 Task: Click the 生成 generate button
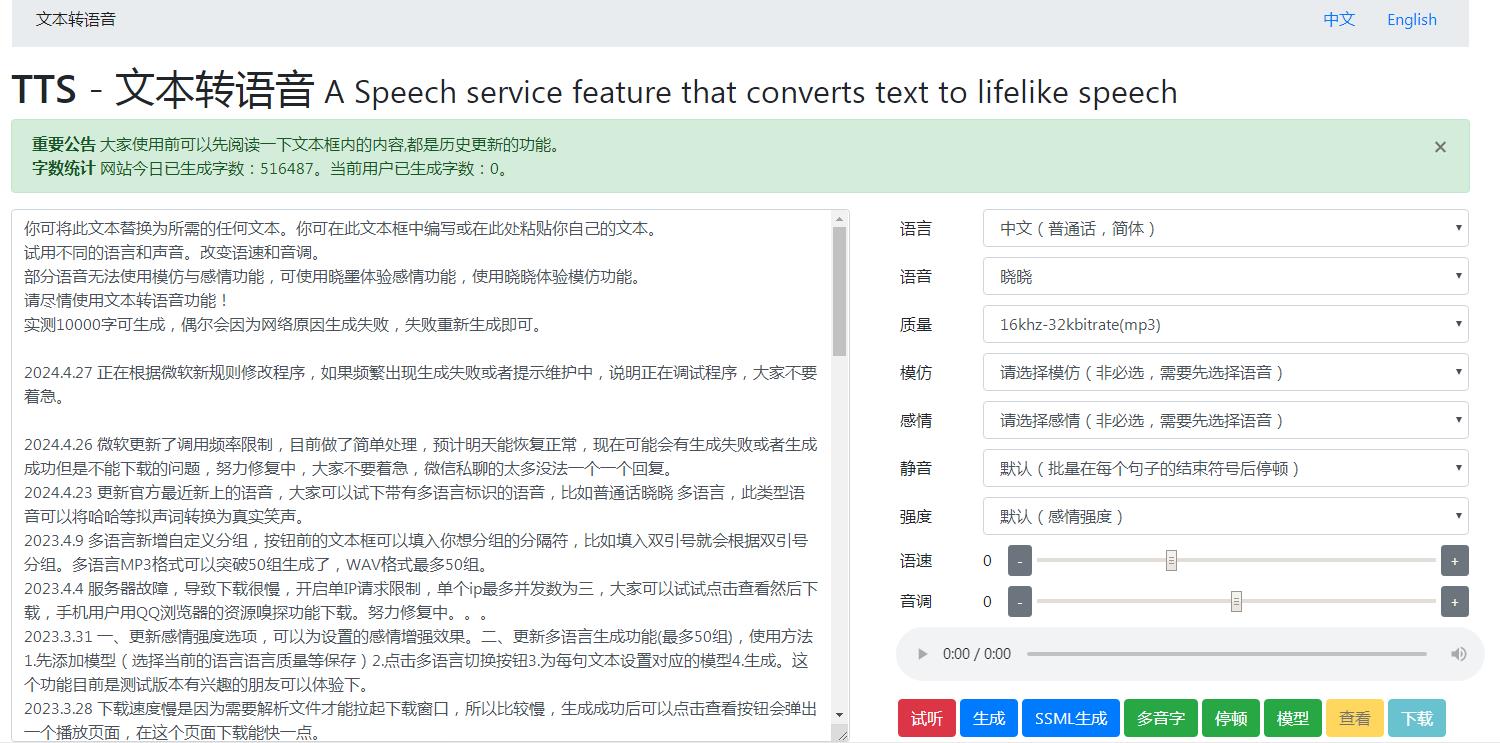(x=988, y=717)
